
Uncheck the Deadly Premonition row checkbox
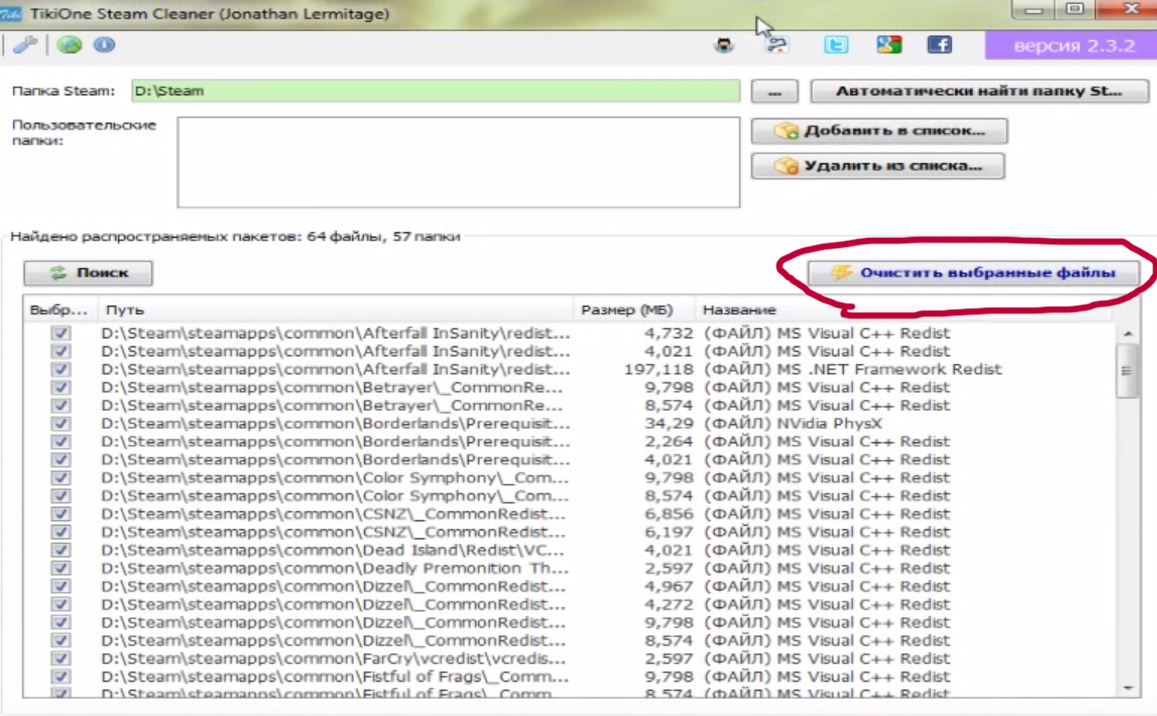(x=61, y=568)
